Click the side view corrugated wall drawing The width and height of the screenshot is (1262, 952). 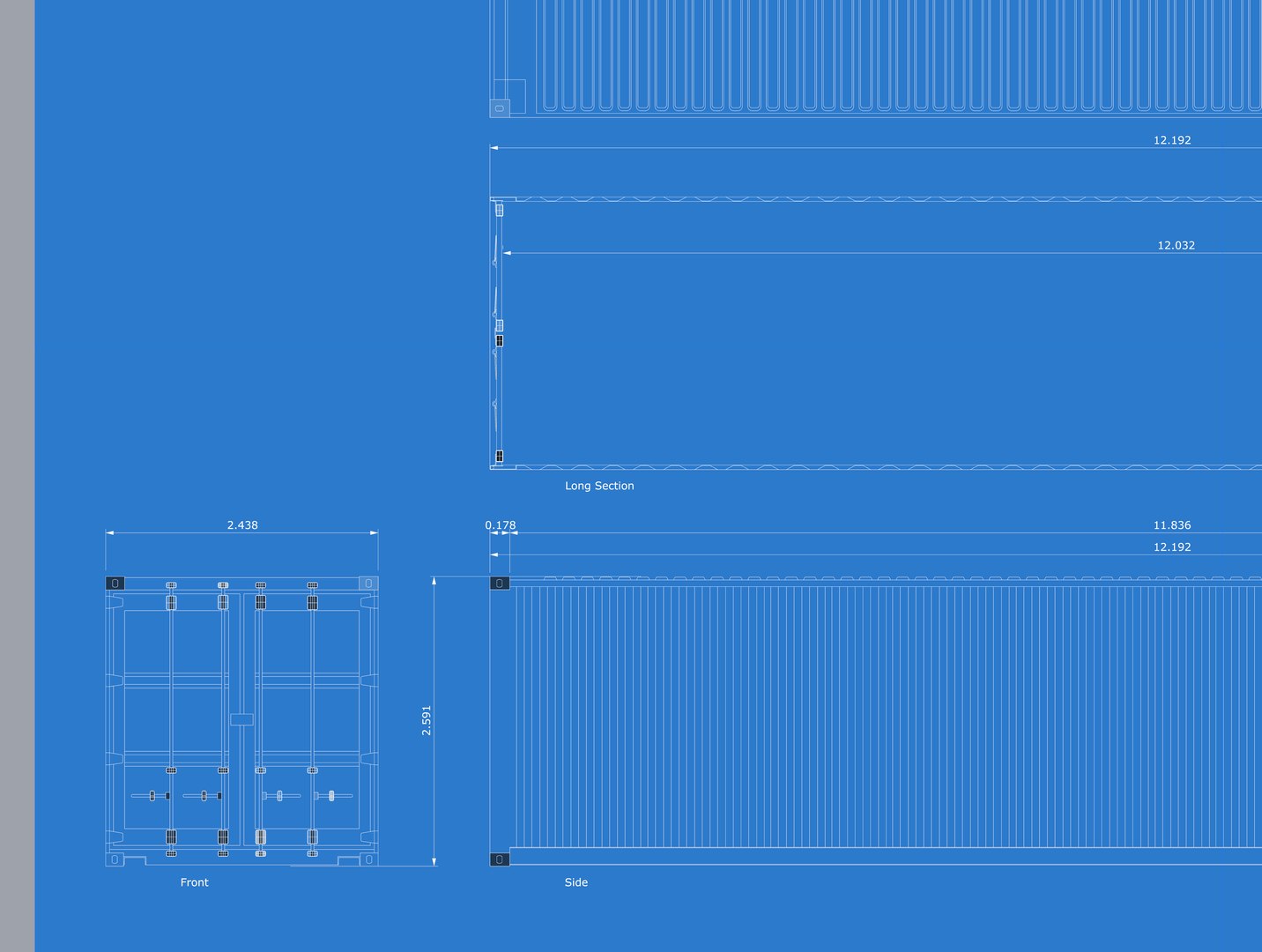click(876, 721)
